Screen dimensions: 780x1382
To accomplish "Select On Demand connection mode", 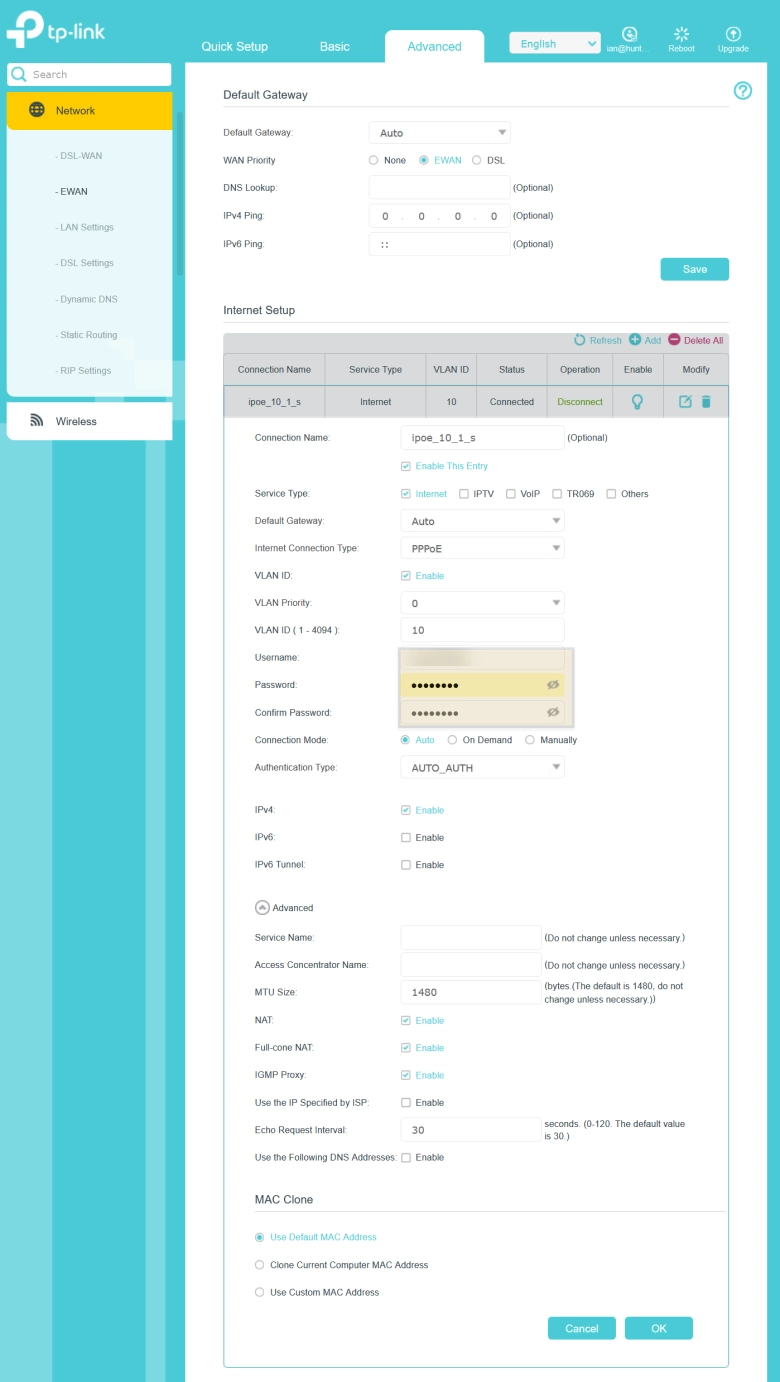I will point(453,740).
